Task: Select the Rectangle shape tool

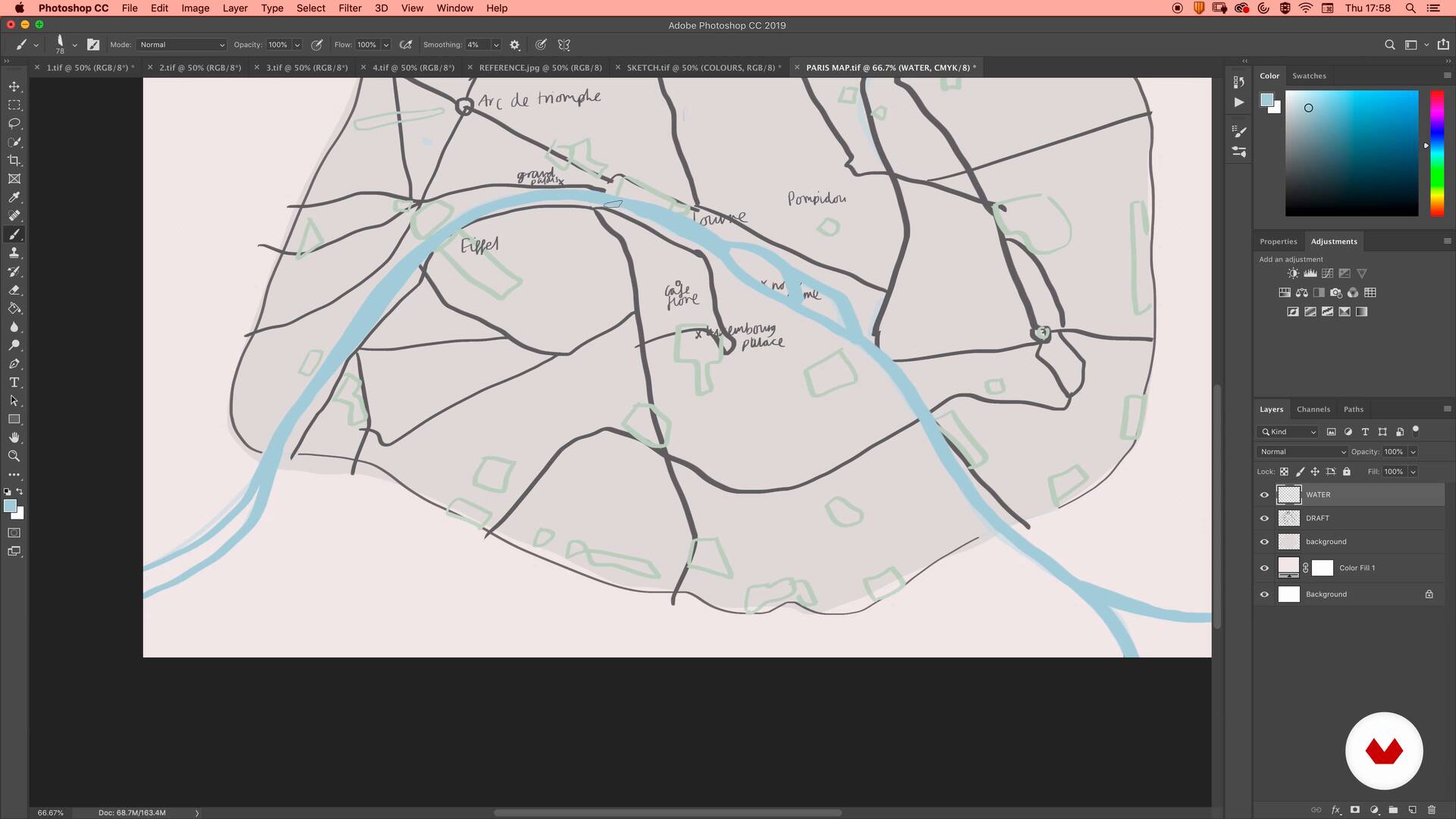Action: coord(14,419)
